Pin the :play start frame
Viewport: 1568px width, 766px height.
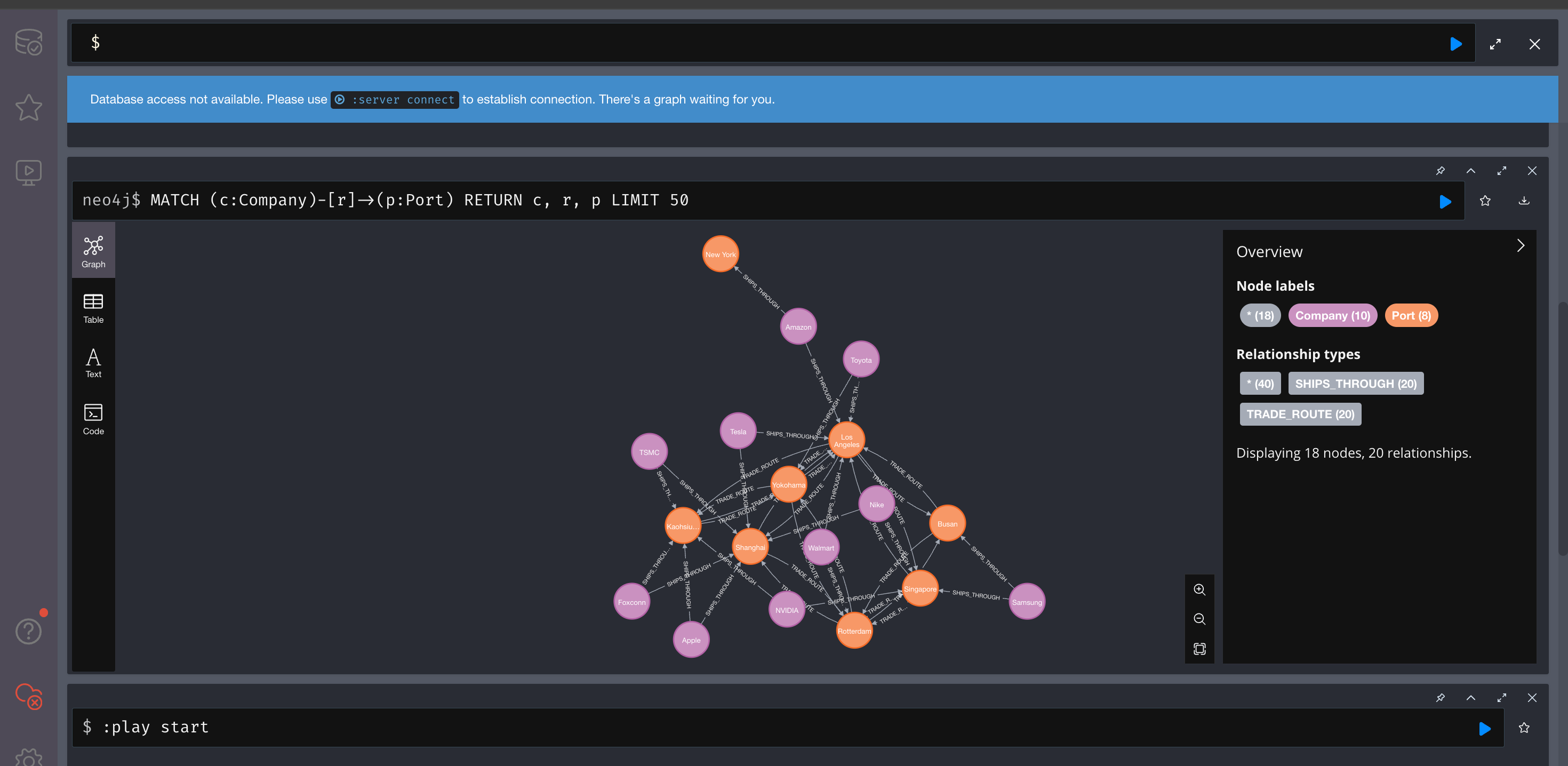coord(1440,698)
